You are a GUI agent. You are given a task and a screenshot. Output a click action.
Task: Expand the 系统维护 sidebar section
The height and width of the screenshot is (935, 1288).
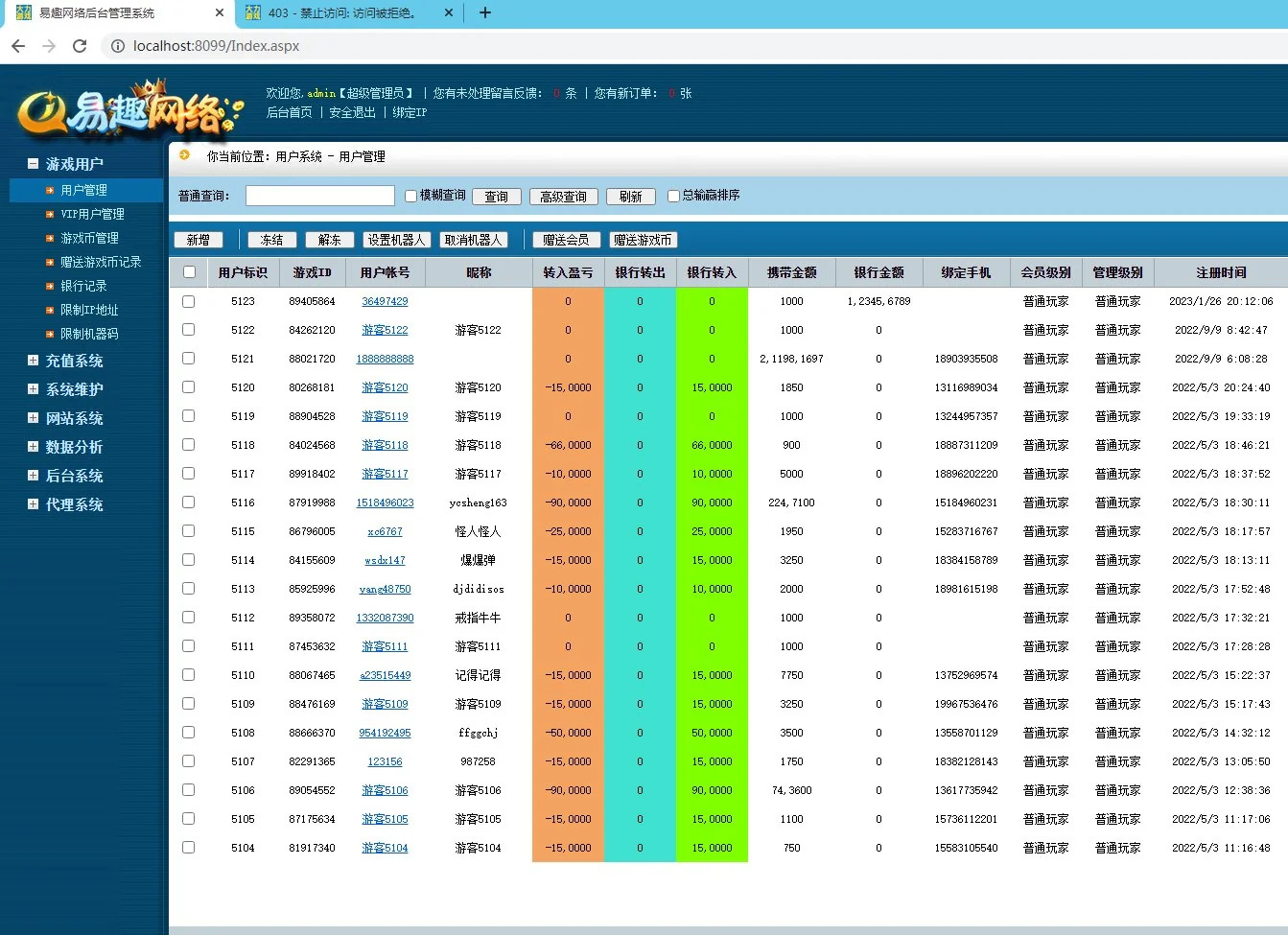(34, 389)
